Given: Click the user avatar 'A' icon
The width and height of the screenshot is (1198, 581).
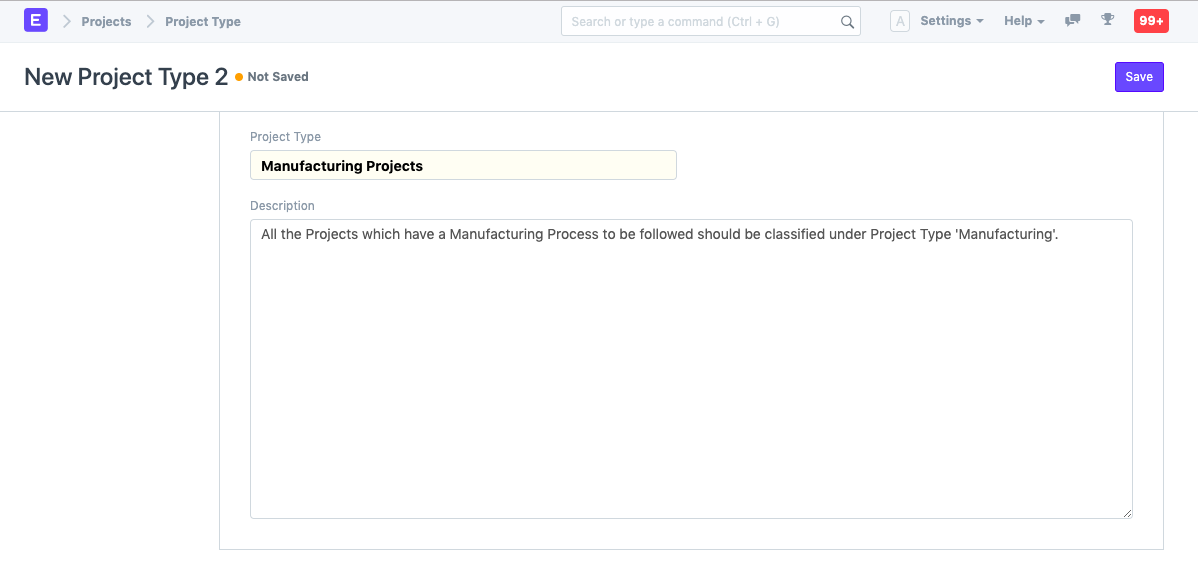Looking at the screenshot, I should coord(899,21).
